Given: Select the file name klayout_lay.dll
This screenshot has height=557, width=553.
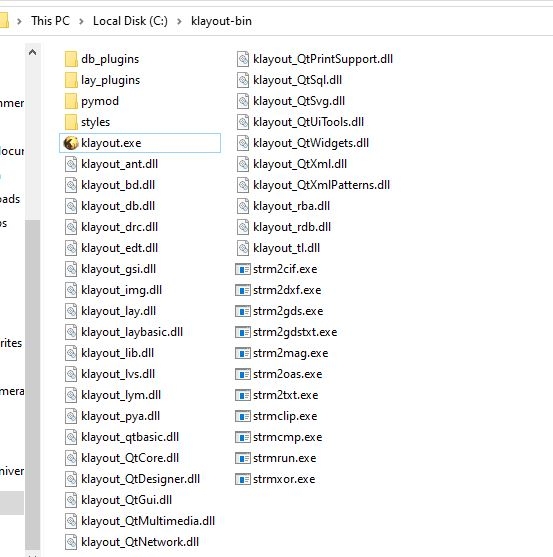Looking at the screenshot, I should pyautogui.click(x=119, y=311).
